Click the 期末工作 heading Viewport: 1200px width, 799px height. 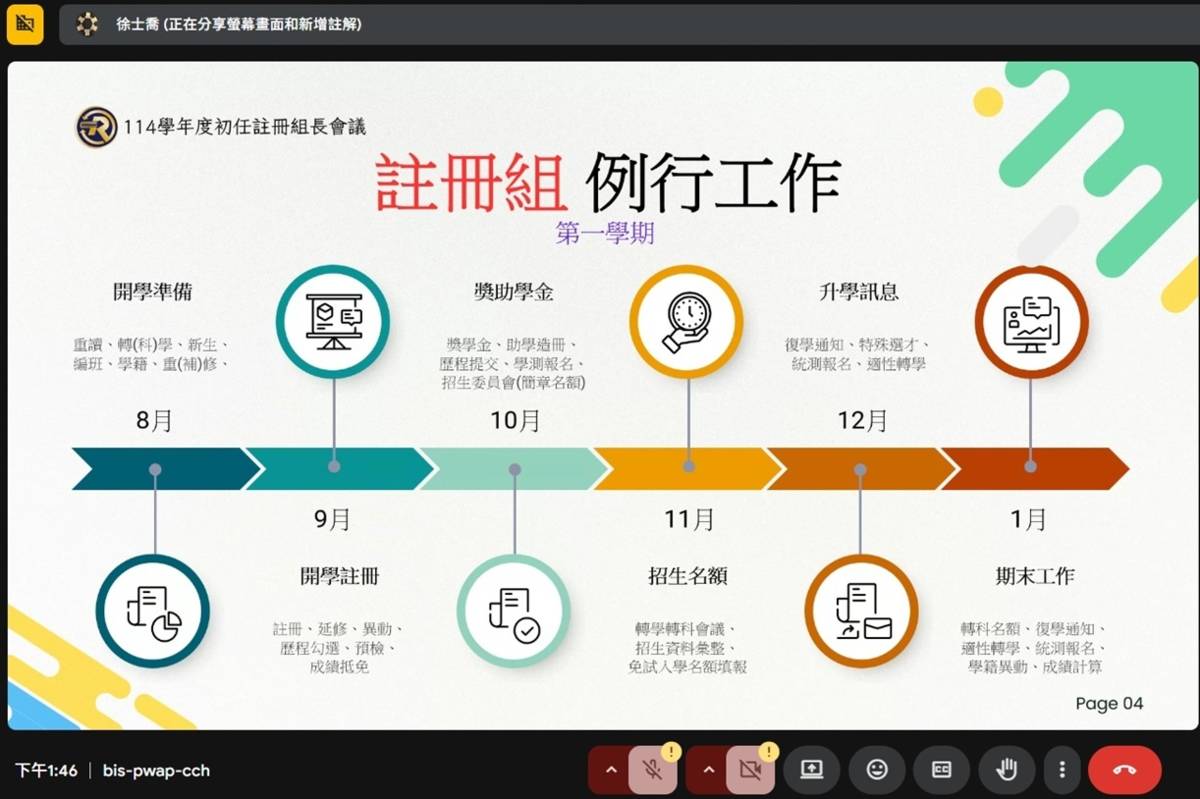pyautogui.click(x=1034, y=576)
